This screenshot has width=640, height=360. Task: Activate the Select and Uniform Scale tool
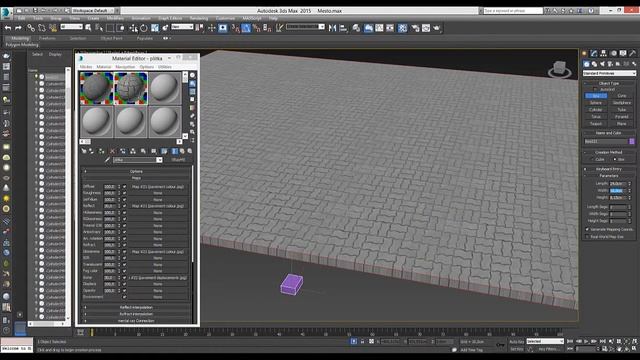[x=155, y=28]
